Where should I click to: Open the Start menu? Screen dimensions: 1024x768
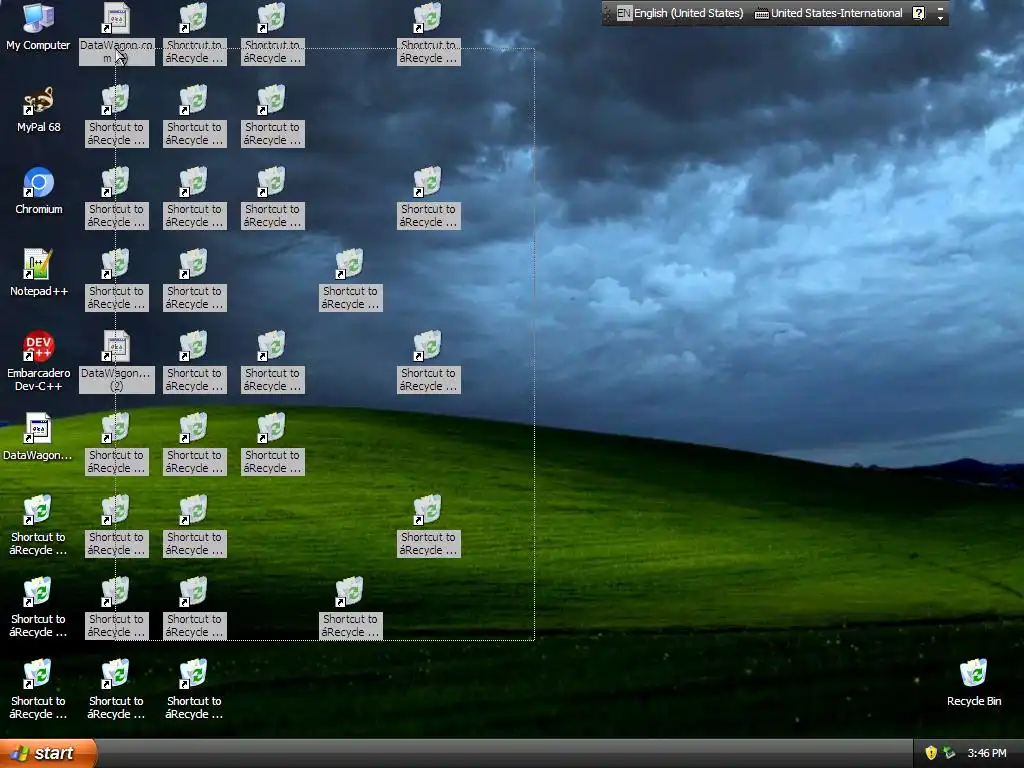(x=48, y=753)
